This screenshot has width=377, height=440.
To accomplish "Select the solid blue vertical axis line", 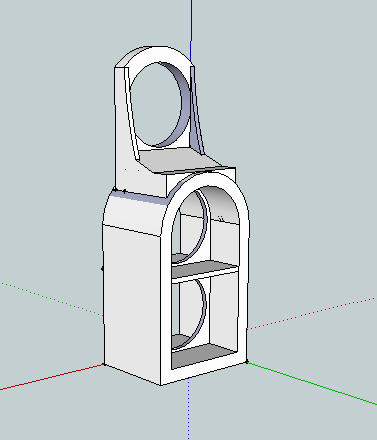I will 191,32.
